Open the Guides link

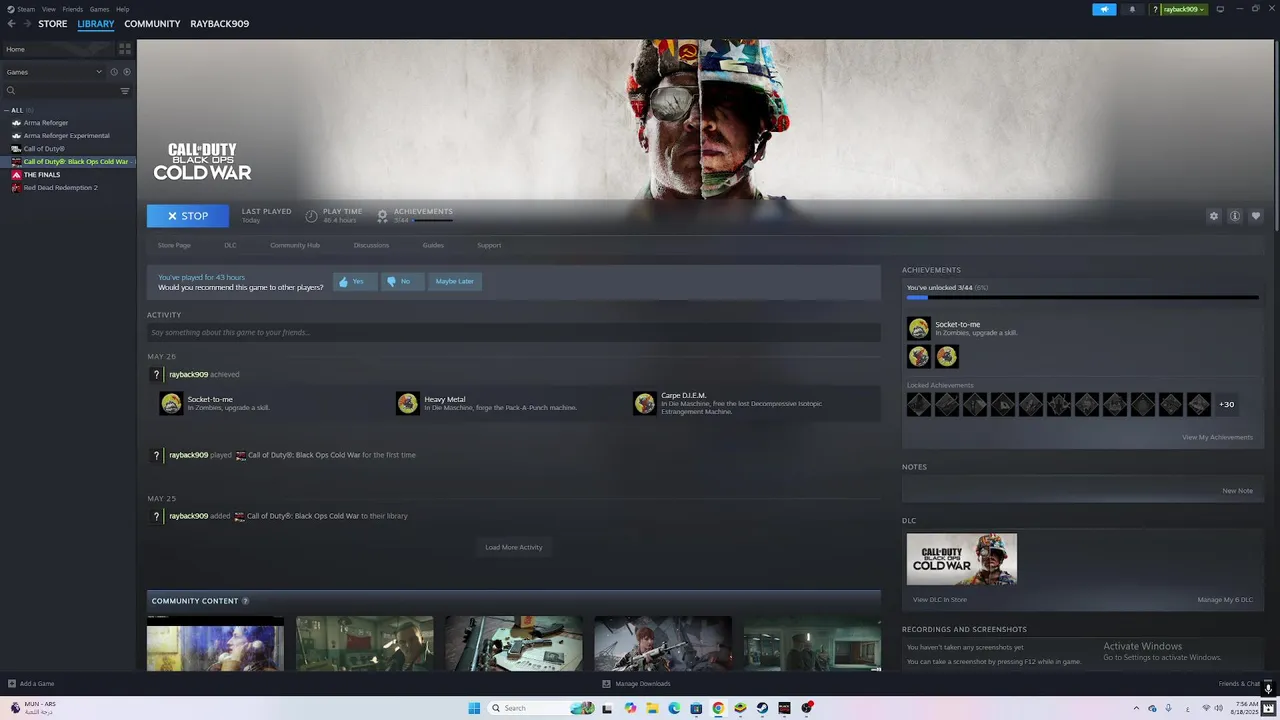click(x=433, y=245)
